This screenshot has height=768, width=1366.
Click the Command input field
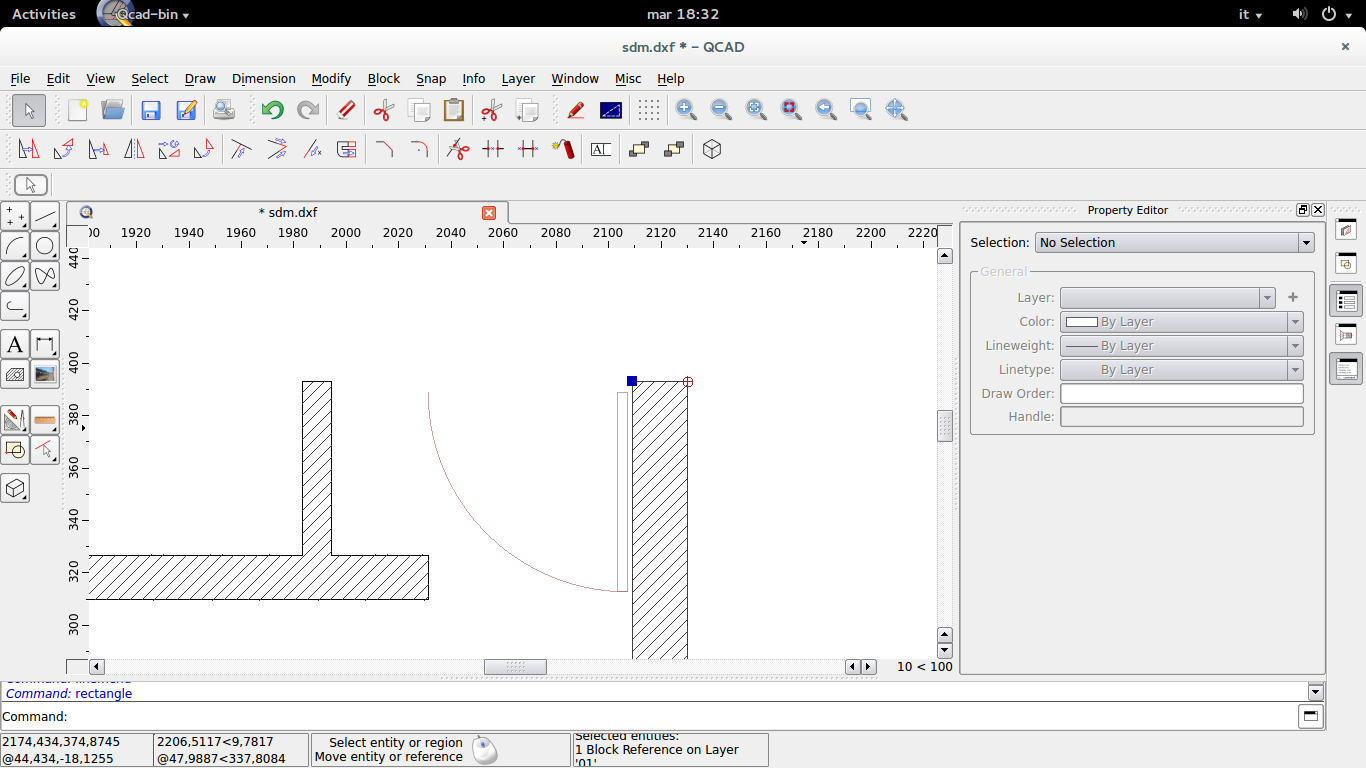(683, 716)
